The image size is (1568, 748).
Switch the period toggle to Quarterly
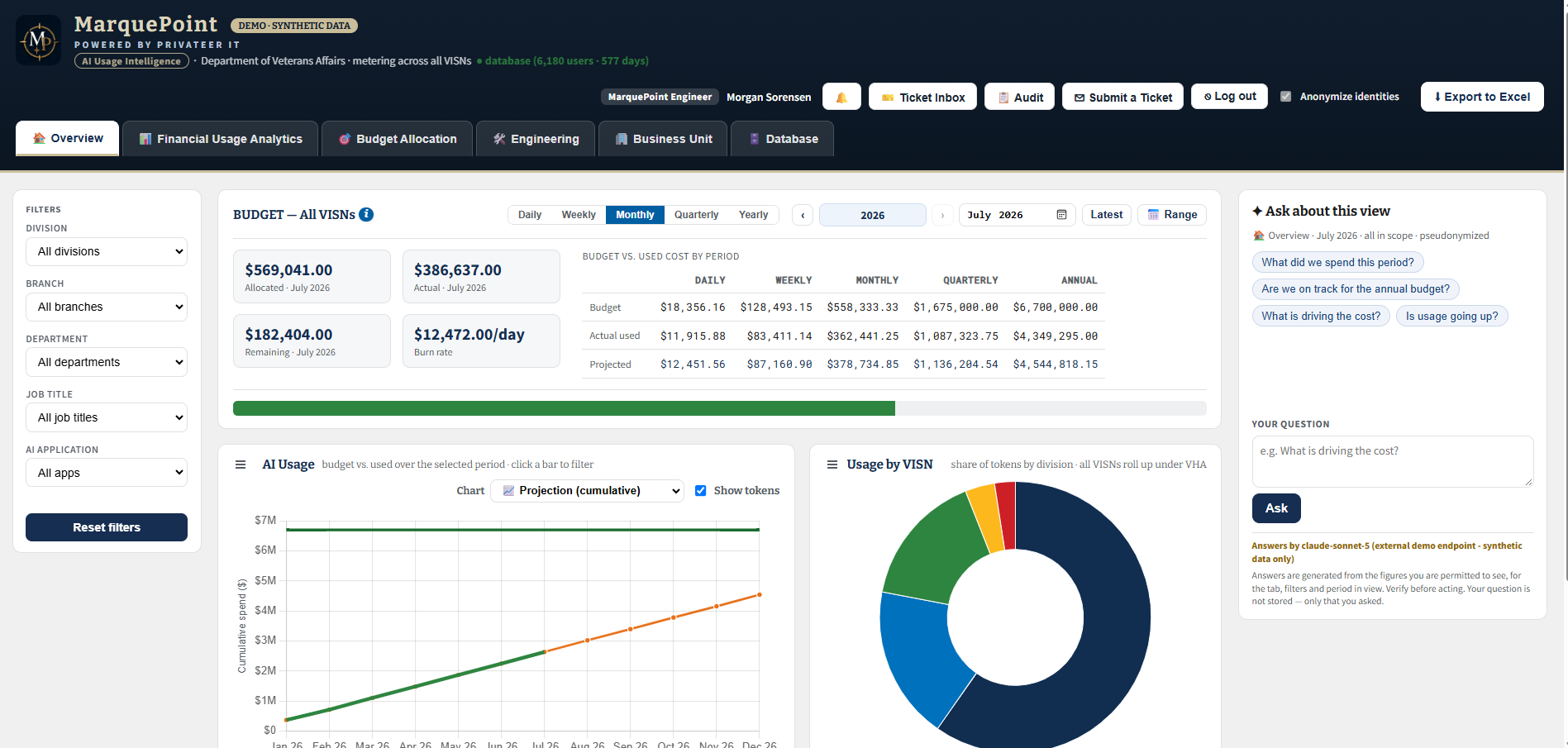pyautogui.click(x=696, y=215)
